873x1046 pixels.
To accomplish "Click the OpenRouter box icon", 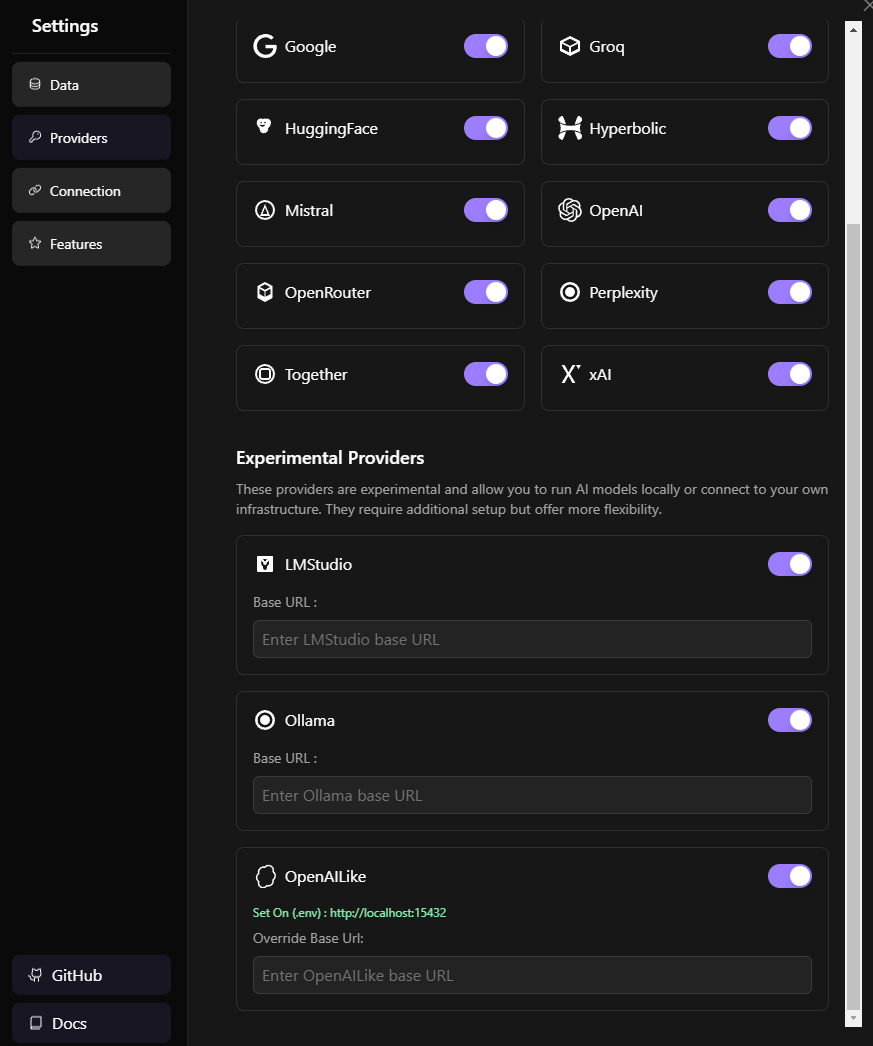I will click(265, 292).
